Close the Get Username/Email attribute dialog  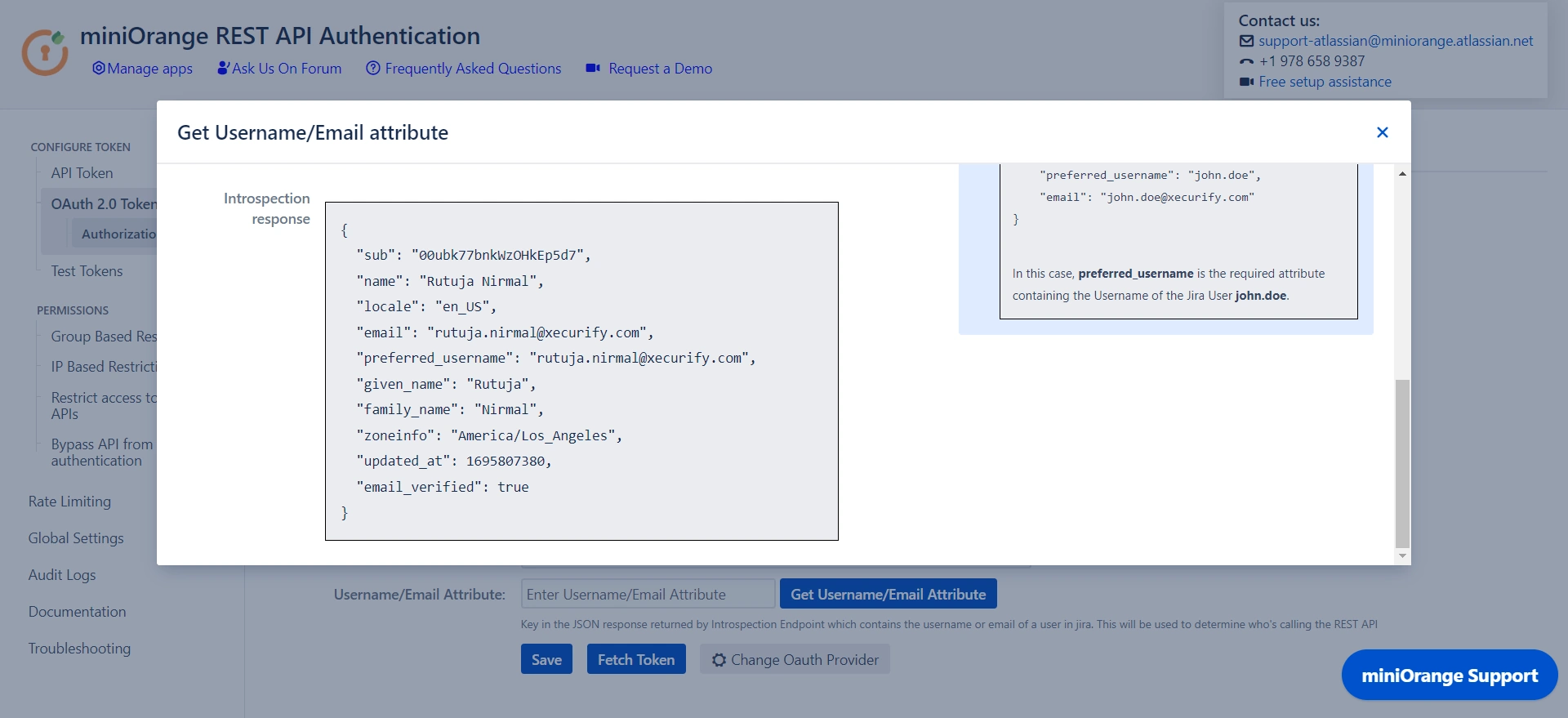coord(1383,132)
